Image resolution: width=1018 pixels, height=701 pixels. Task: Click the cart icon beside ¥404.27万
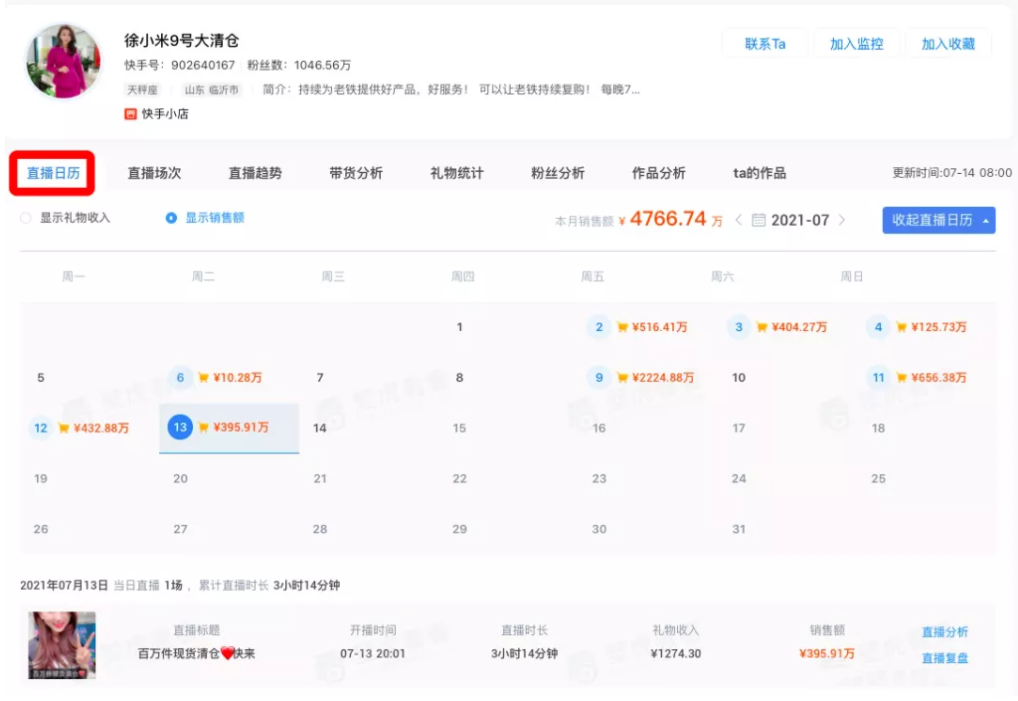[762, 327]
